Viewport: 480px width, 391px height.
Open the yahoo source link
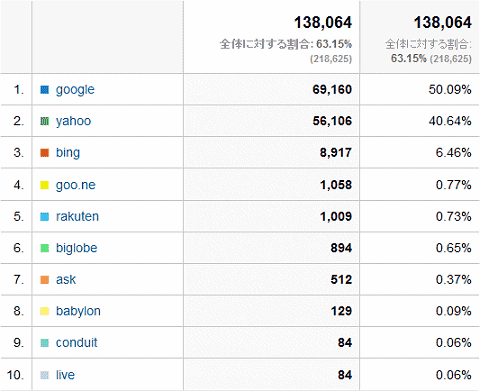73,121
